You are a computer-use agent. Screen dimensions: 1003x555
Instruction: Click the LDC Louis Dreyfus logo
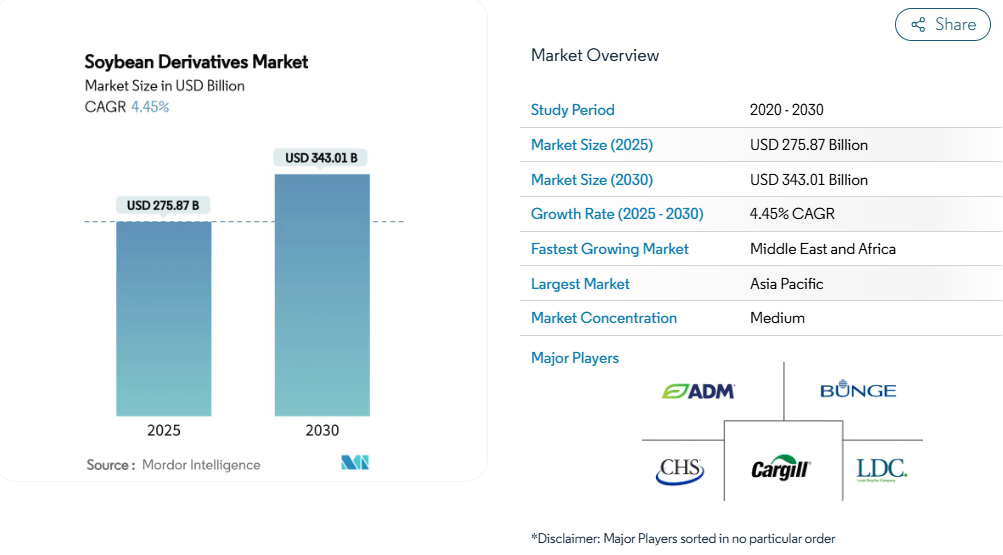point(881,468)
